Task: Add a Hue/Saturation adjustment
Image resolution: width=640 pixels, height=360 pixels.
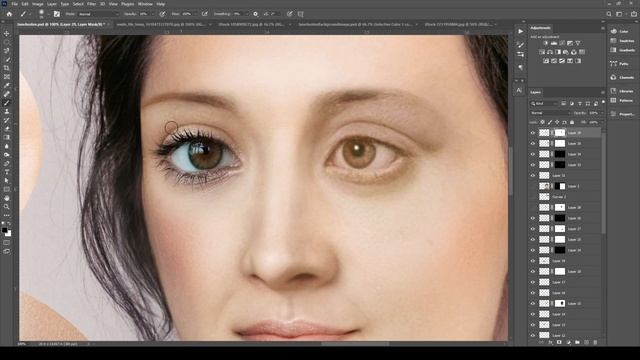Action: click(x=542, y=52)
